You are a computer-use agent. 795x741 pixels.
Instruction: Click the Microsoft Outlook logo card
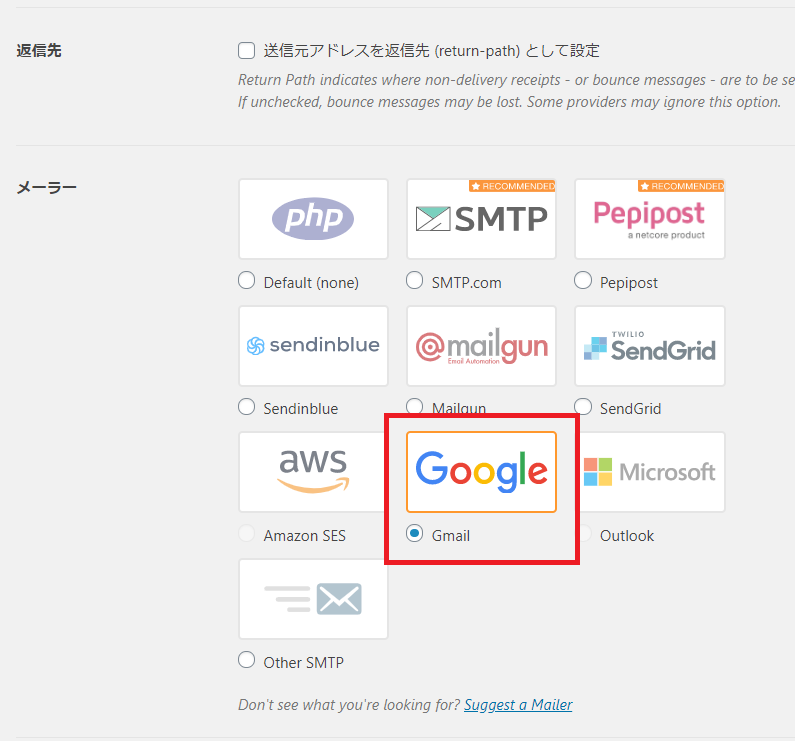point(649,472)
